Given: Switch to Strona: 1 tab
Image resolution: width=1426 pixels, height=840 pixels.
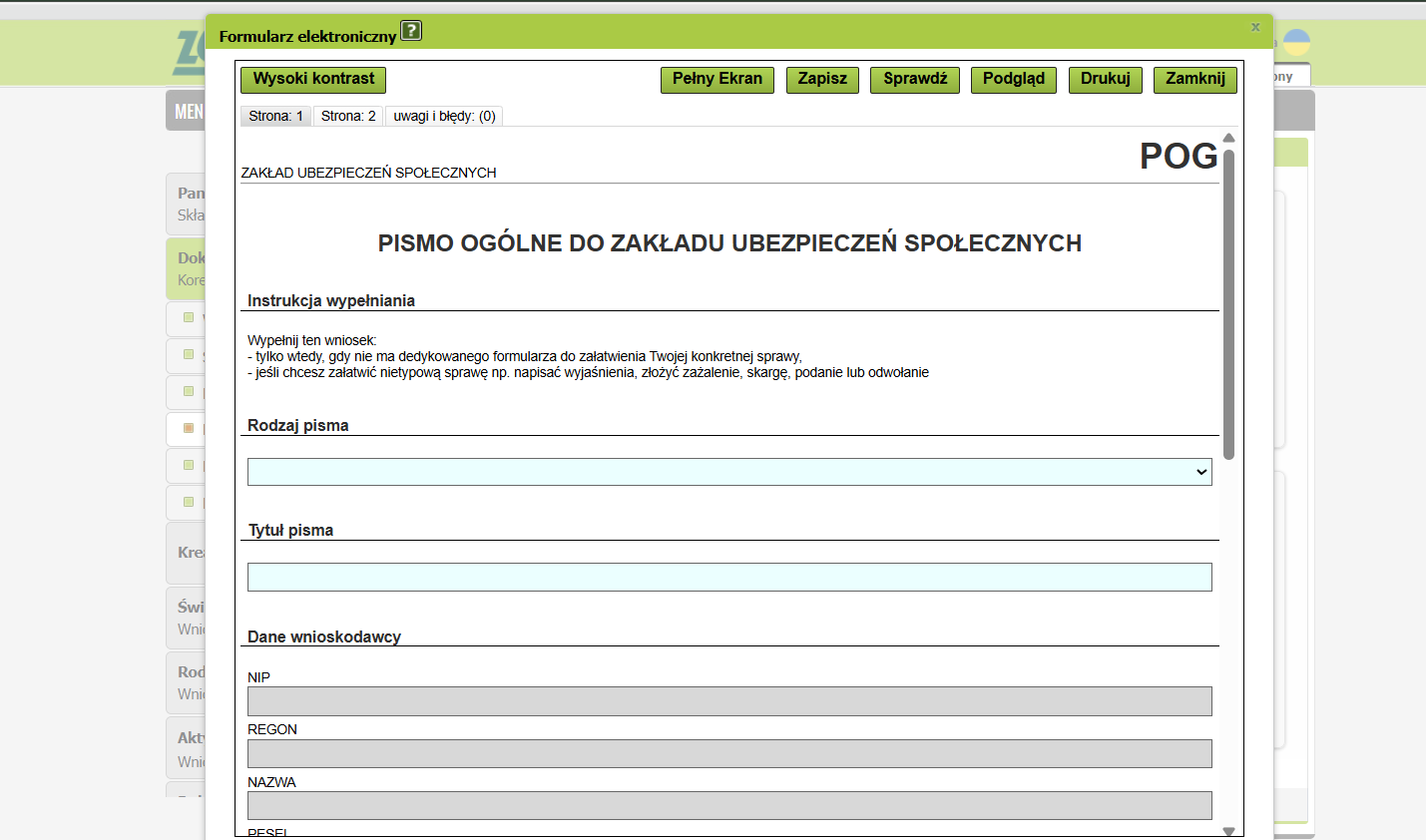Looking at the screenshot, I should coord(275,117).
